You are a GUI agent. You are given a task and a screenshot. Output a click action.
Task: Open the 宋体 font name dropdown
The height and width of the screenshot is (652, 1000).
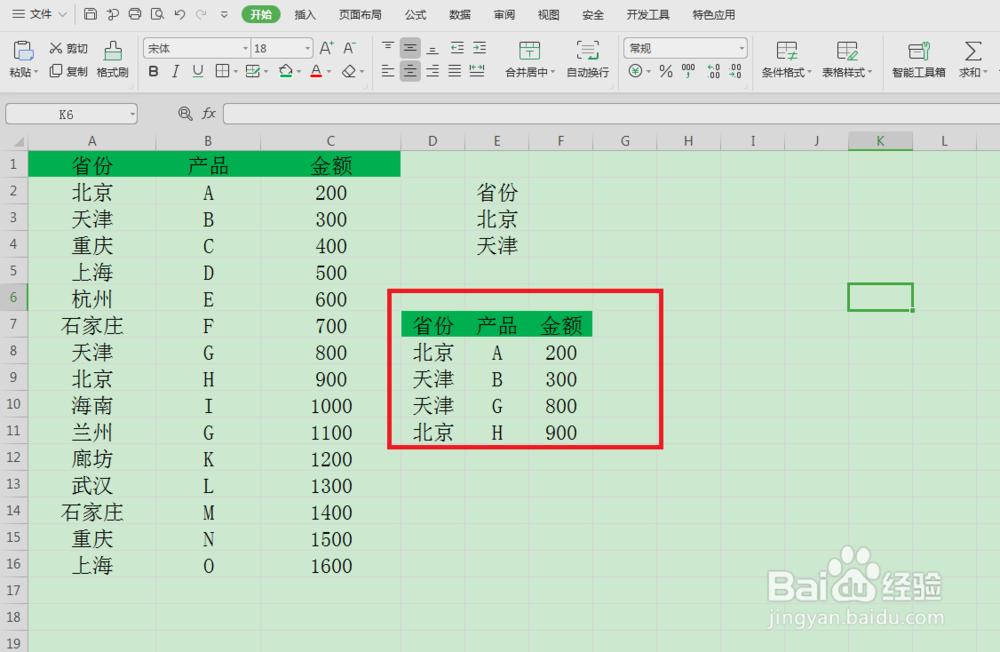point(245,48)
